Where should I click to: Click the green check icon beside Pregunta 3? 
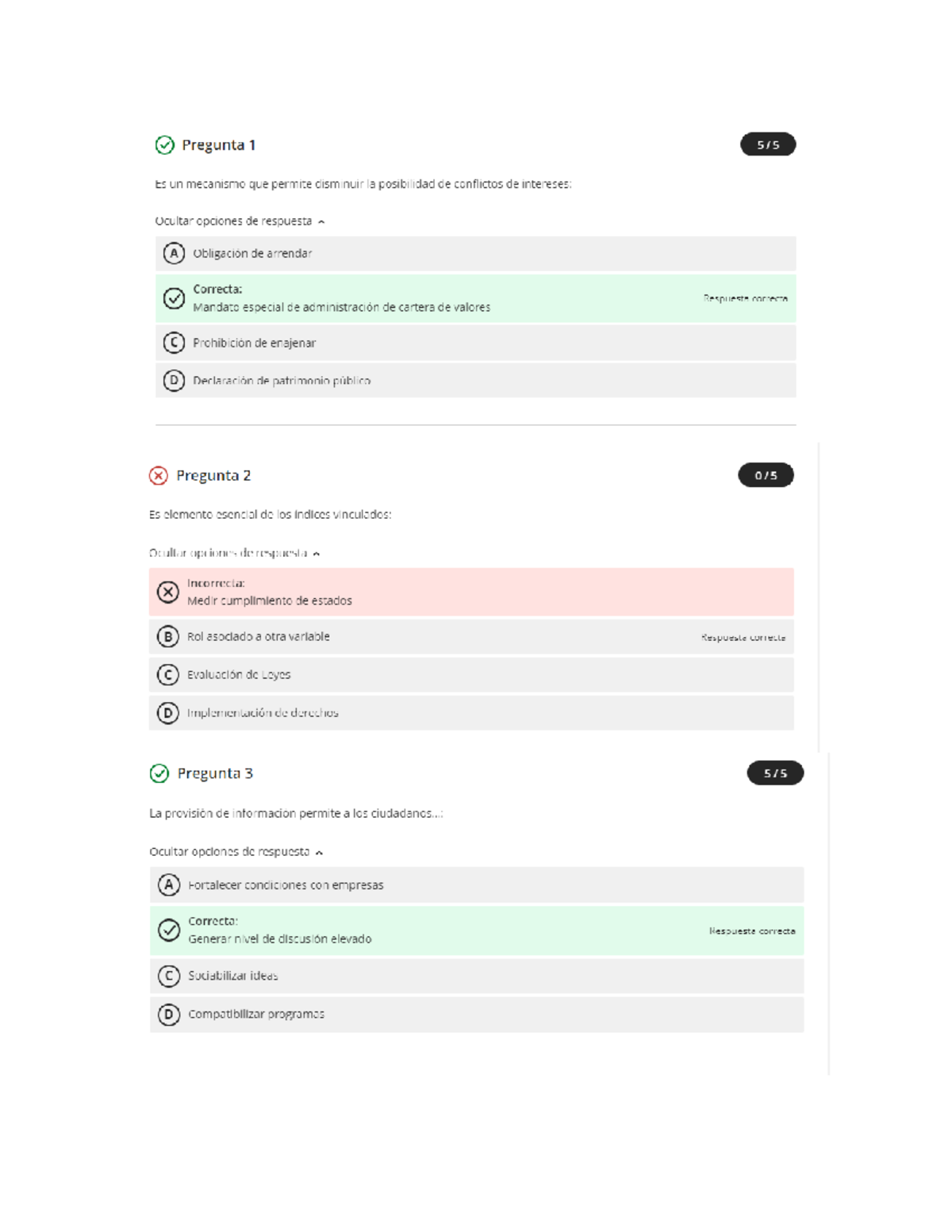(159, 773)
